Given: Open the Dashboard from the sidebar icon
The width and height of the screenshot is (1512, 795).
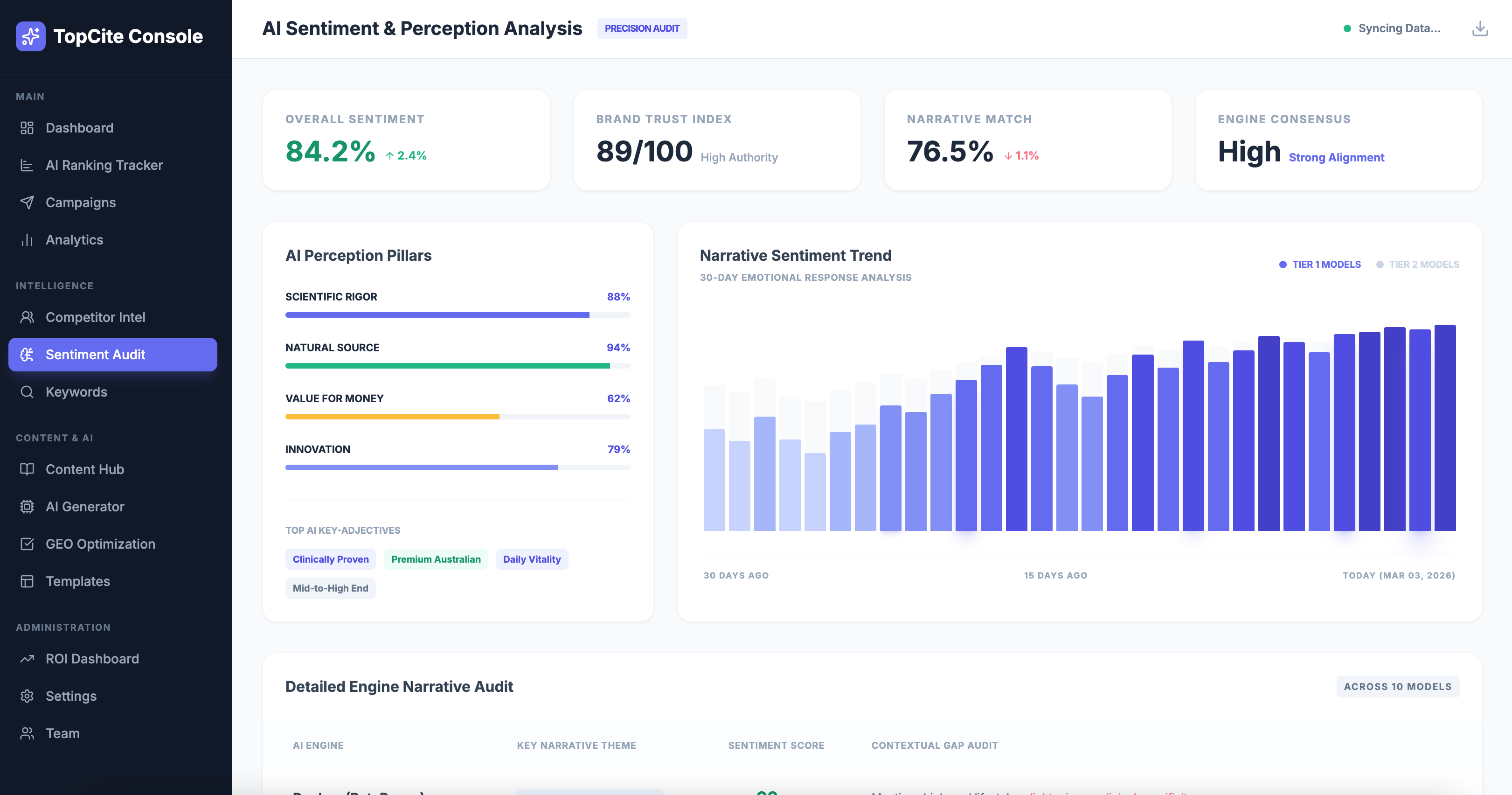Looking at the screenshot, I should pos(28,127).
